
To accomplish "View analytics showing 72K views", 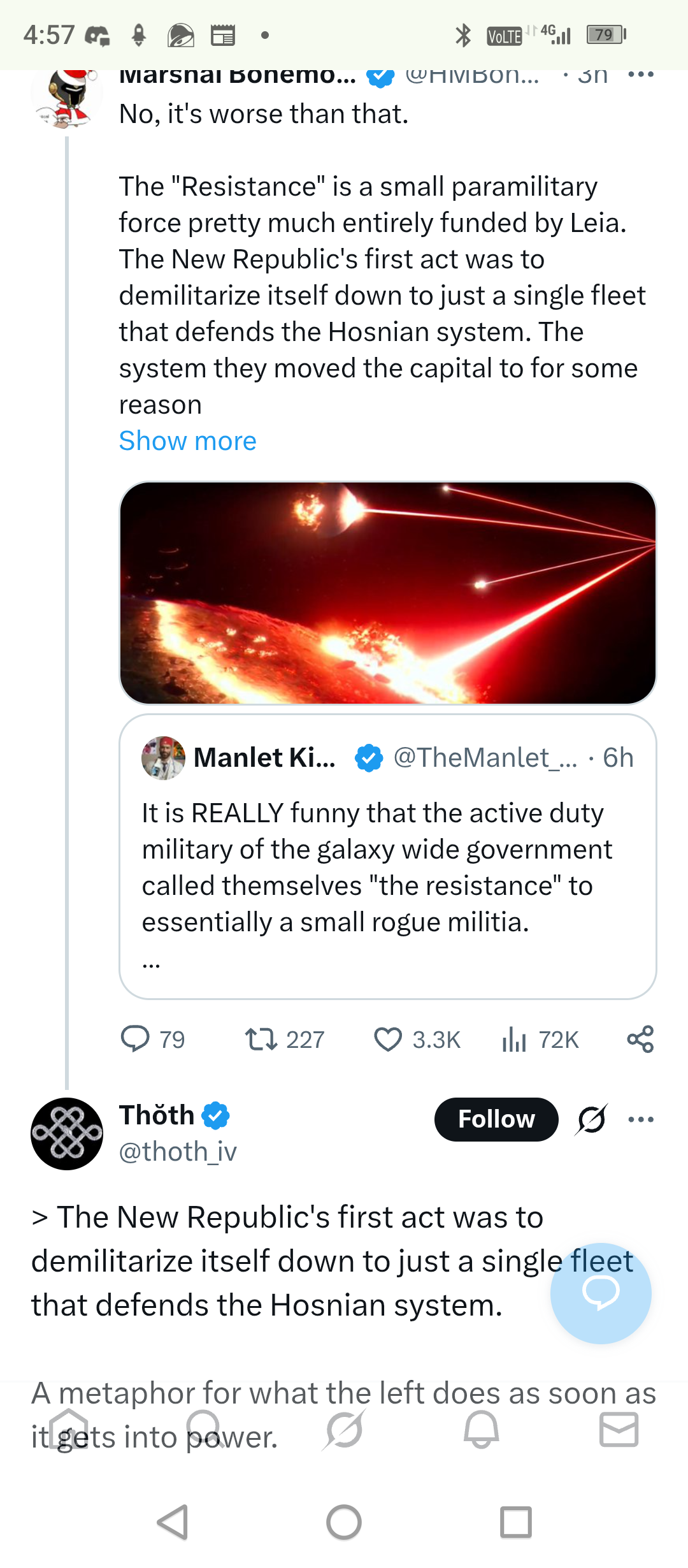I will click(540, 1040).
